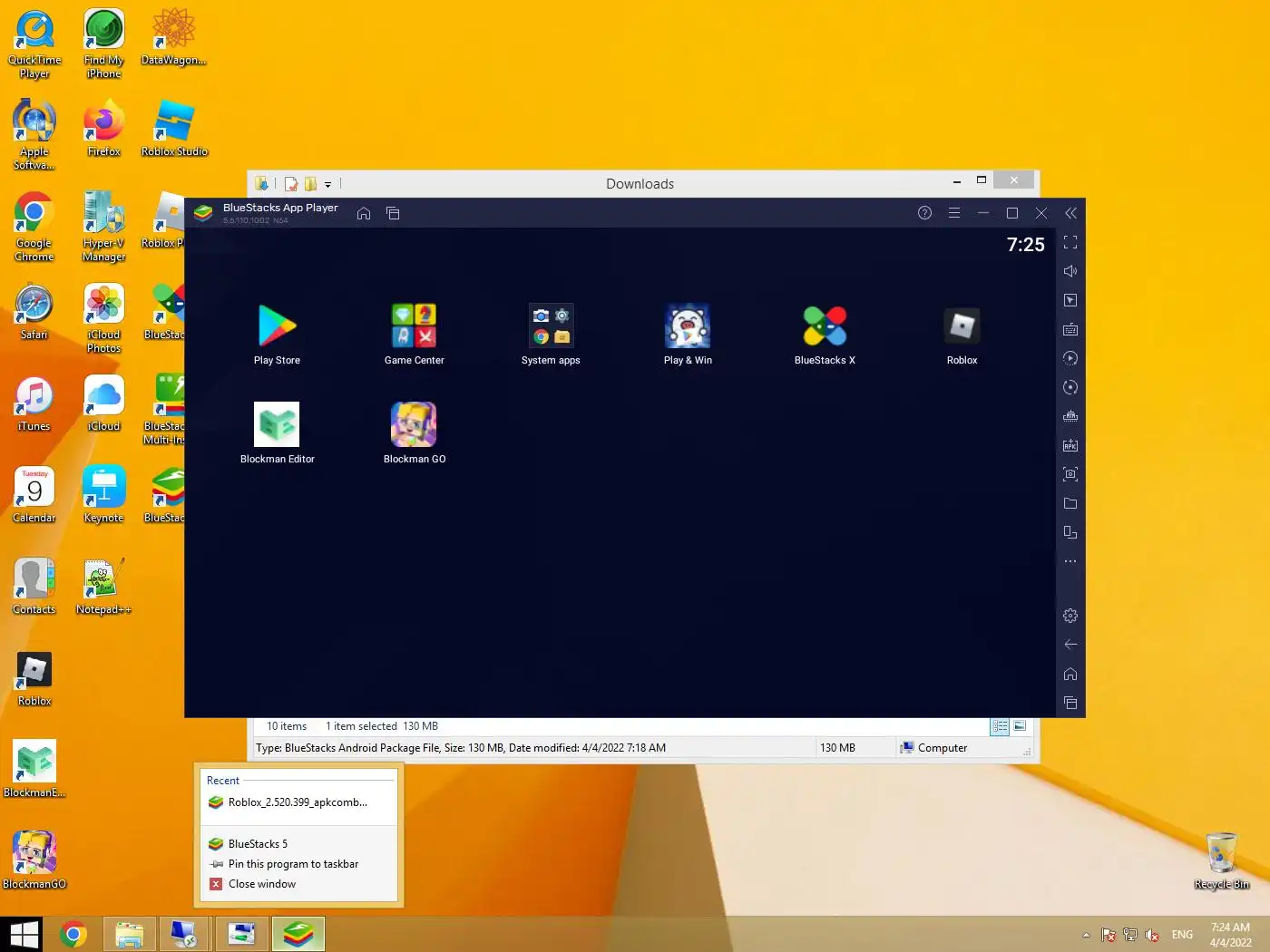Open the System apps folder
1270x952 pixels.
(x=551, y=334)
